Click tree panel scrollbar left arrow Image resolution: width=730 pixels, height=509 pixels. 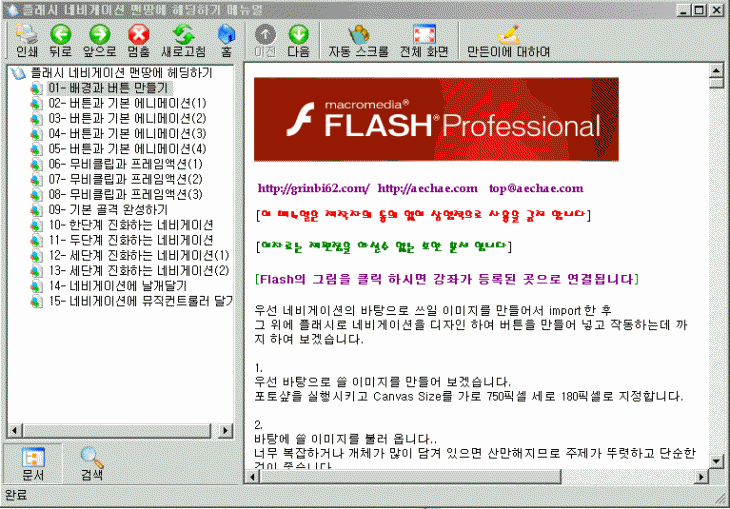15,430
